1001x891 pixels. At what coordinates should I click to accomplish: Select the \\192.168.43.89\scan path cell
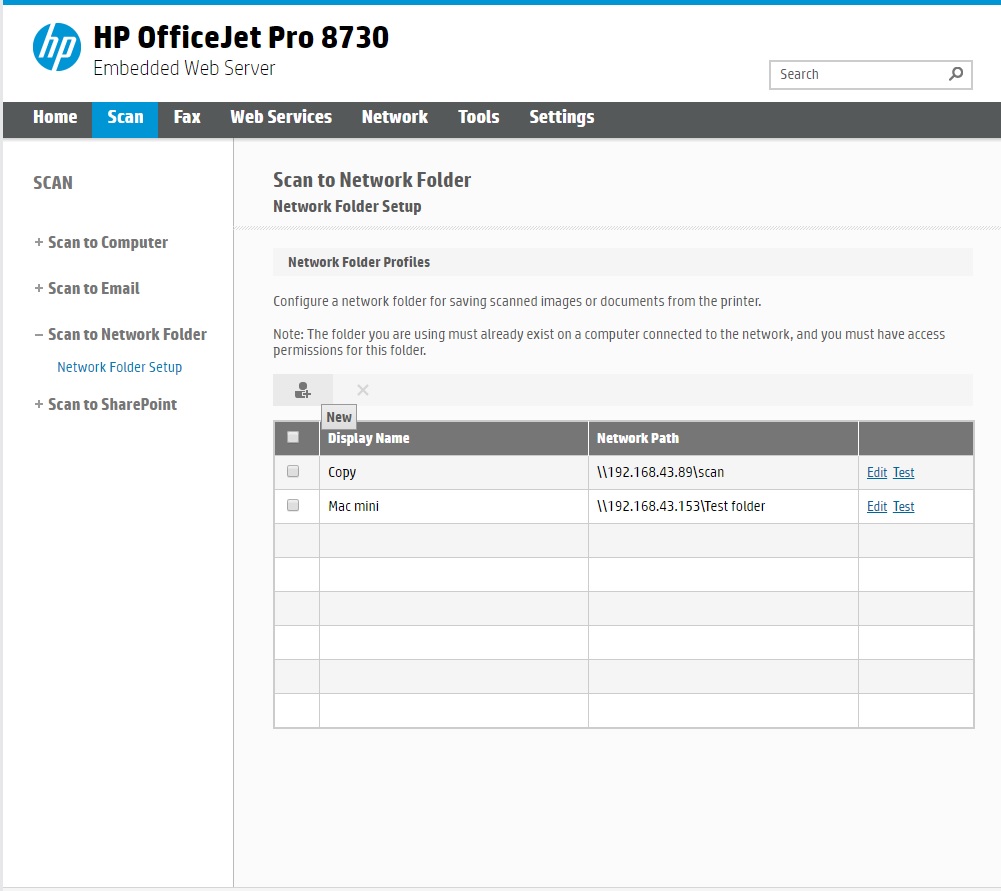point(723,472)
